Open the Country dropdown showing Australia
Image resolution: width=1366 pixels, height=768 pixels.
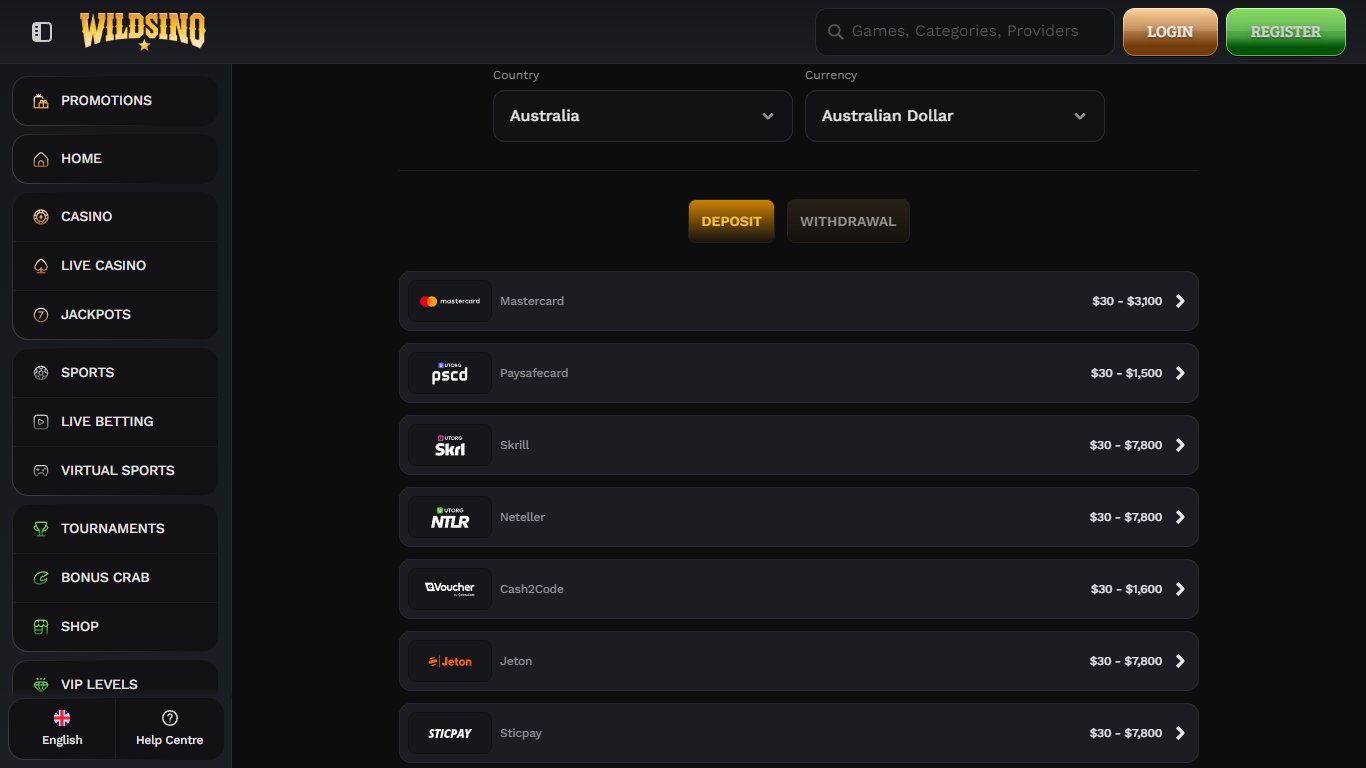point(643,116)
